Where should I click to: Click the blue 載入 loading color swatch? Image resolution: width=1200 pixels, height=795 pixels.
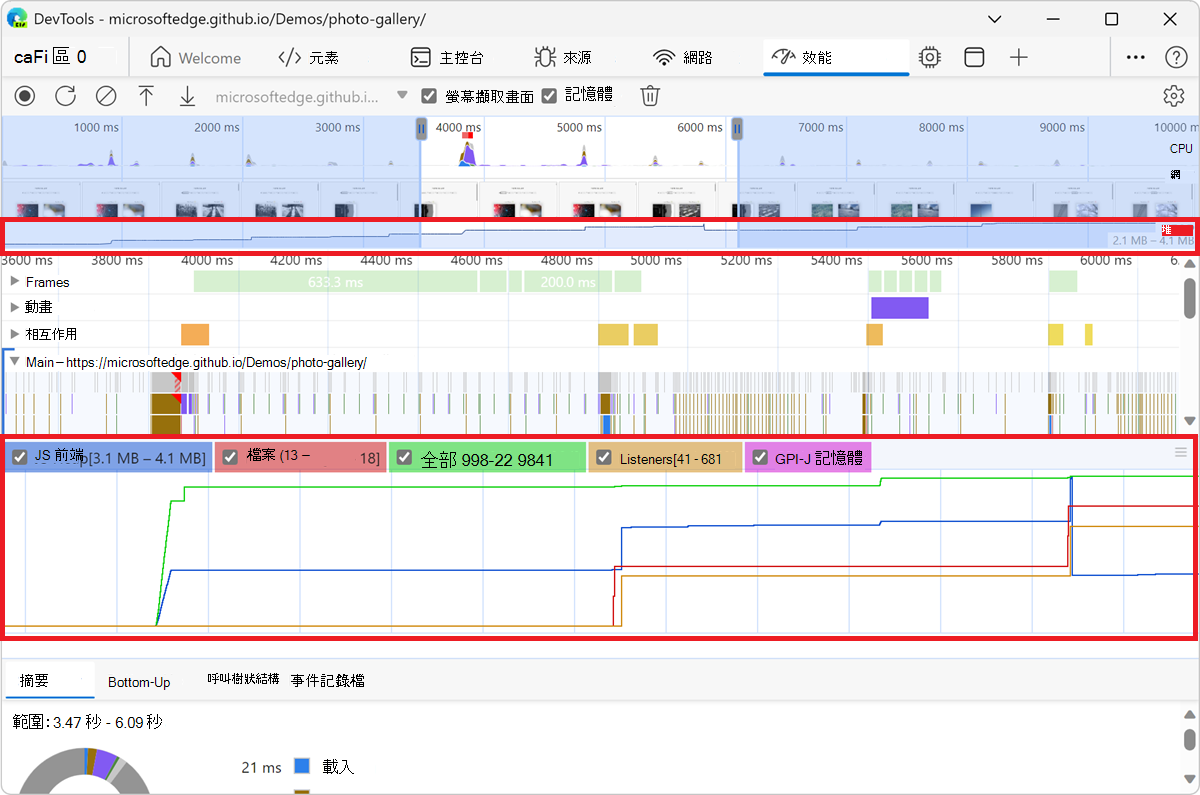(x=302, y=767)
